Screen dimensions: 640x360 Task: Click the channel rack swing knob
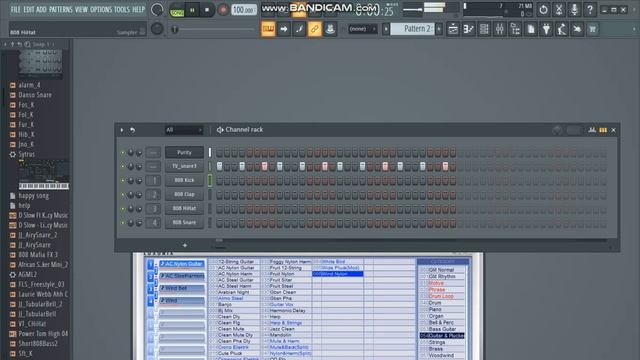pos(557,130)
